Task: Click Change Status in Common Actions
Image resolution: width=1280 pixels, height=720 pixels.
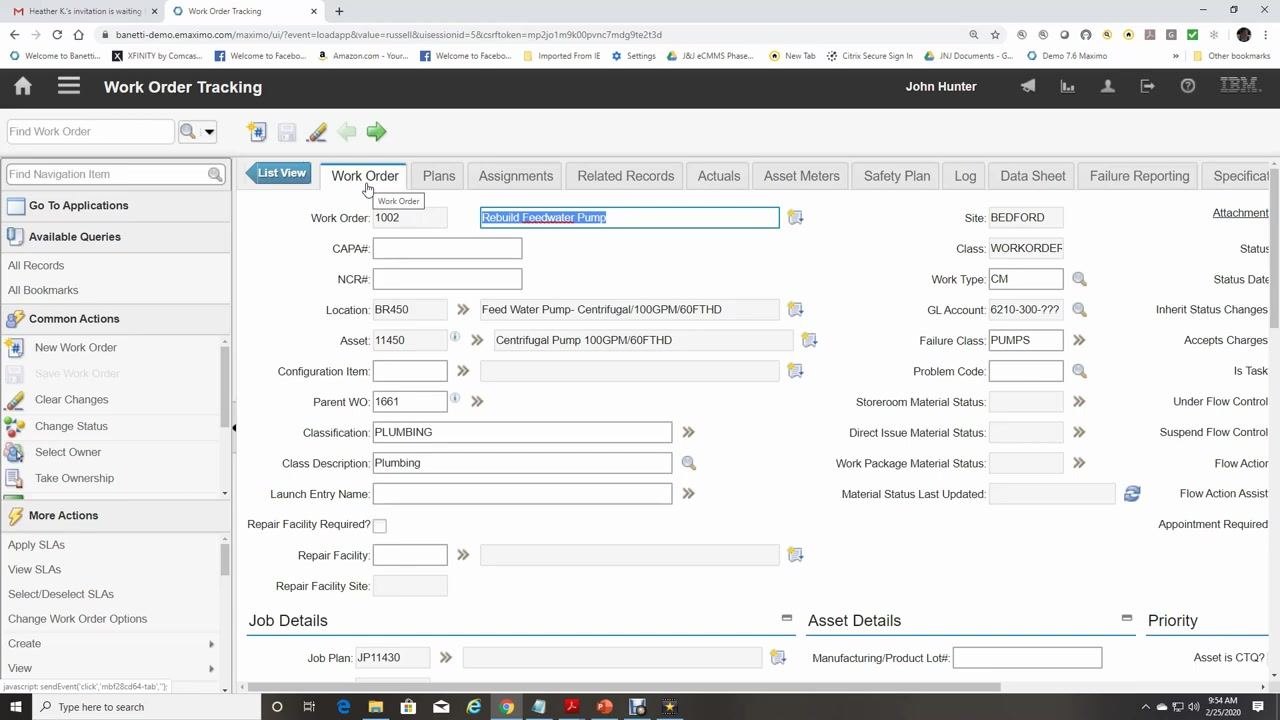Action: tap(71, 426)
